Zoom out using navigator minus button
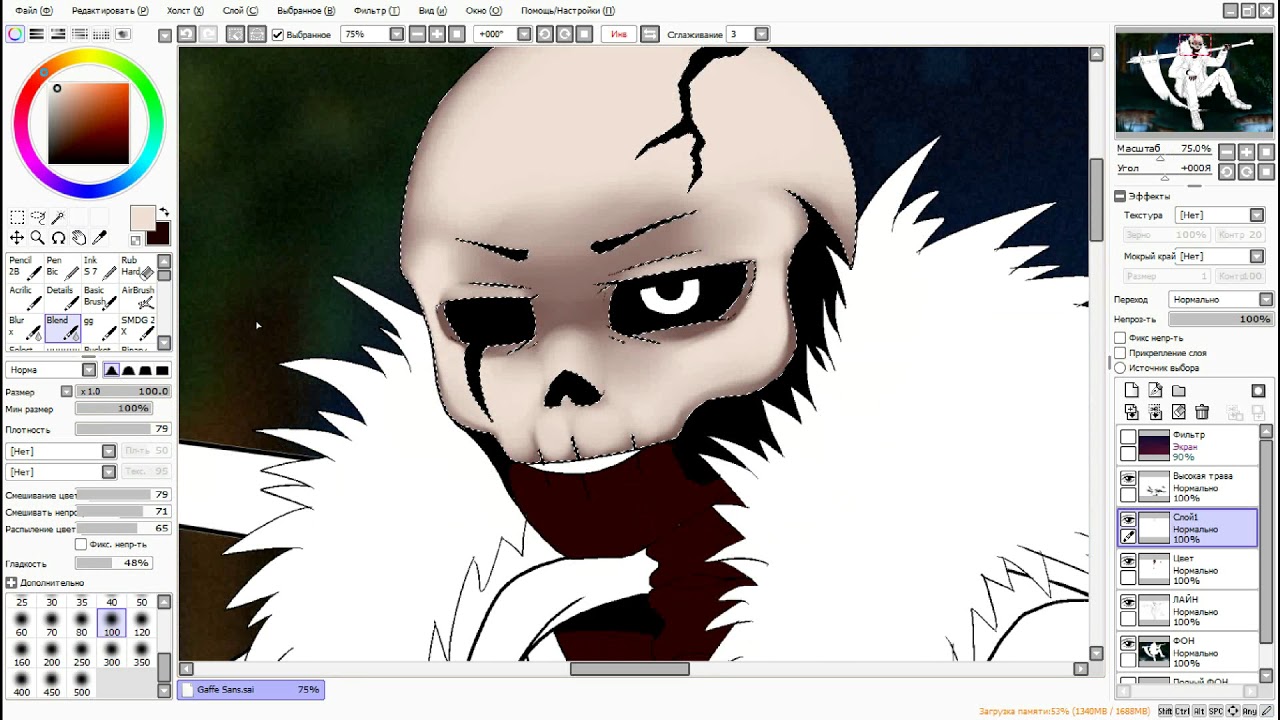Image resolution: width=1280 pixels, height=720 pixels. coord(1227,152)
